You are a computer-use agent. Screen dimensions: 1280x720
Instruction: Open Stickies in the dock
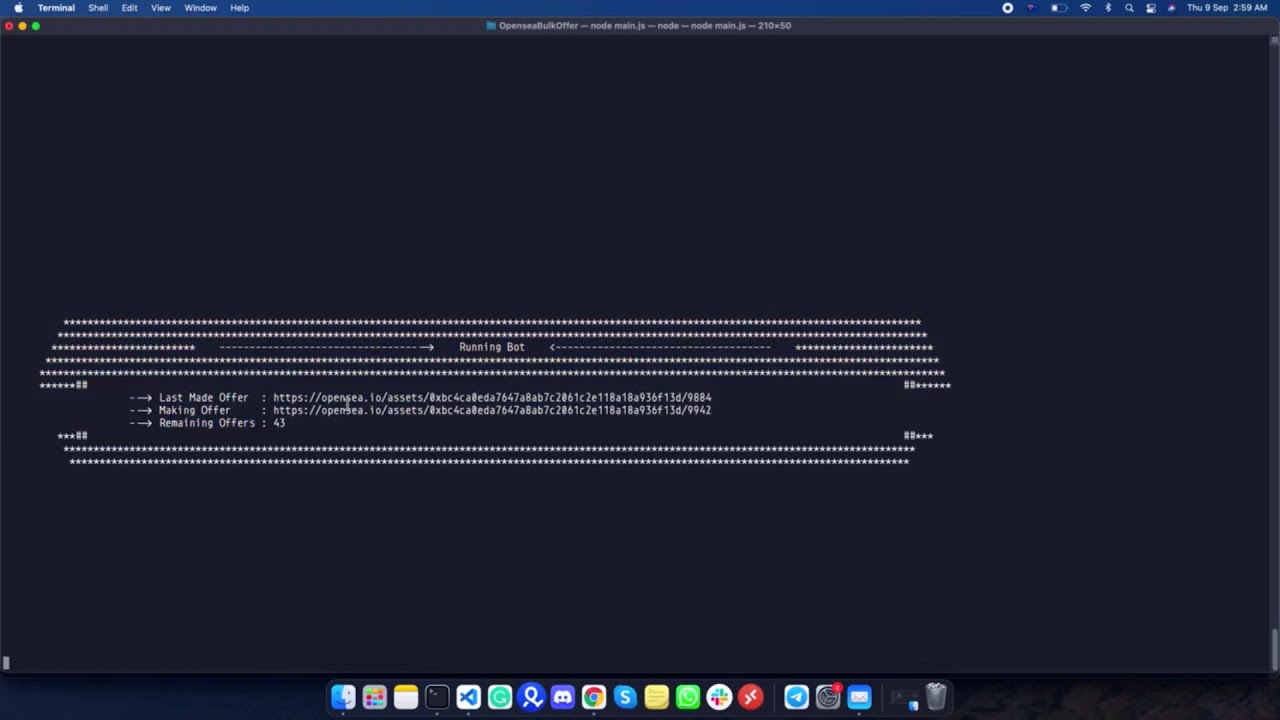coord(656,697)
